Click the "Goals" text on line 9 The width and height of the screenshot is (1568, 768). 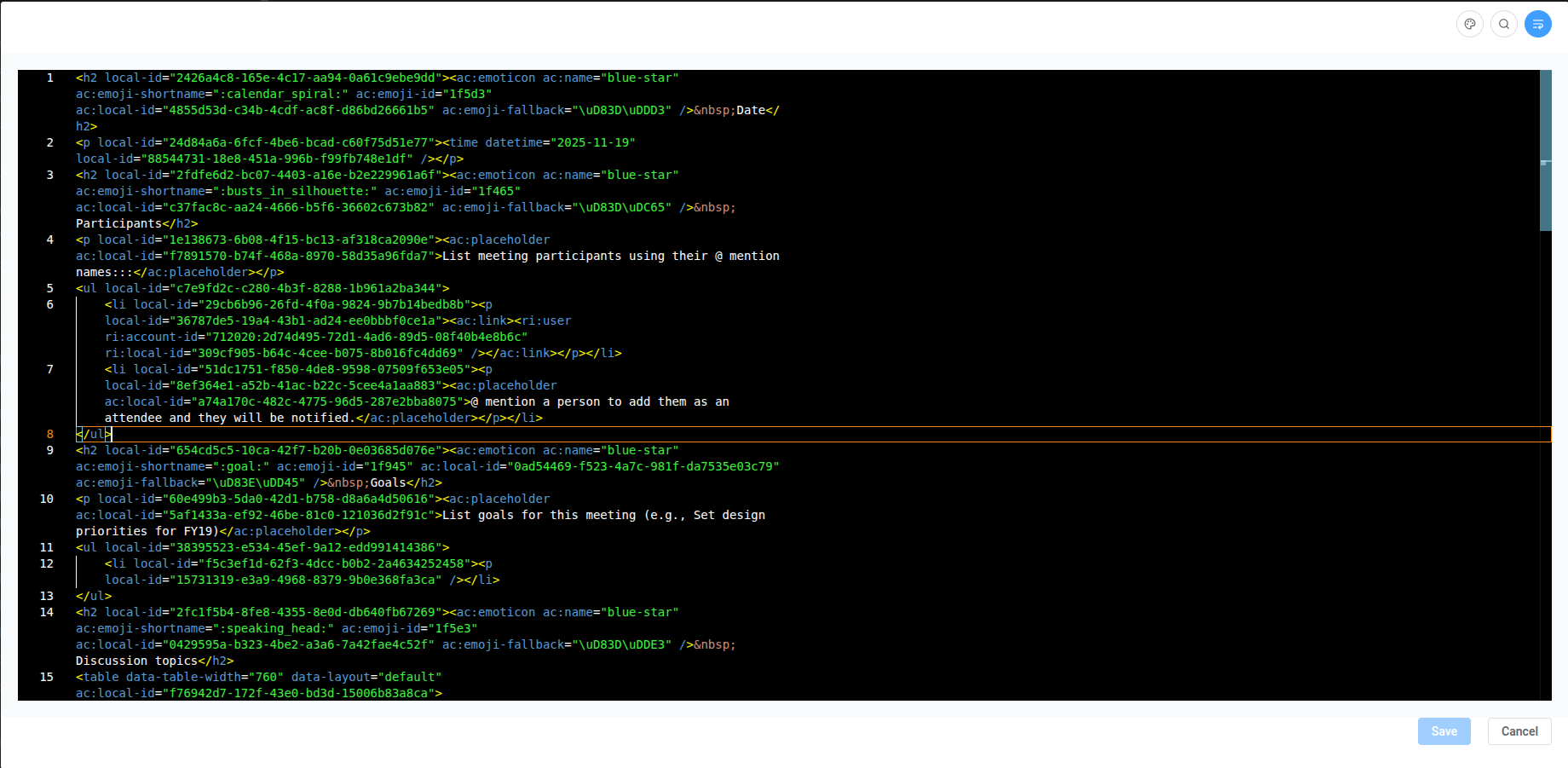pos(388,482)
